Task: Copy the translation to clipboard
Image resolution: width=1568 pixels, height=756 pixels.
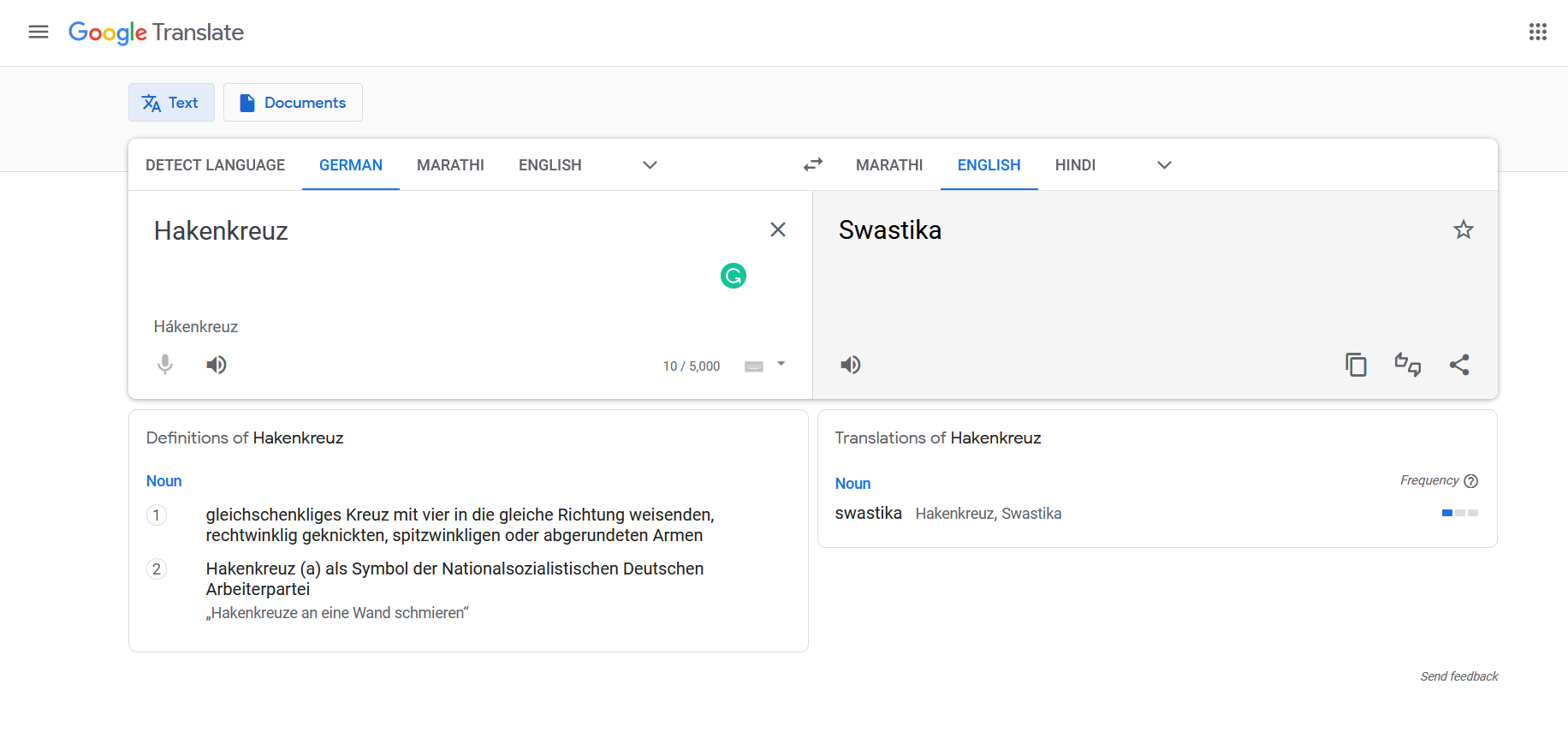Action: [x=1356, y=365]
